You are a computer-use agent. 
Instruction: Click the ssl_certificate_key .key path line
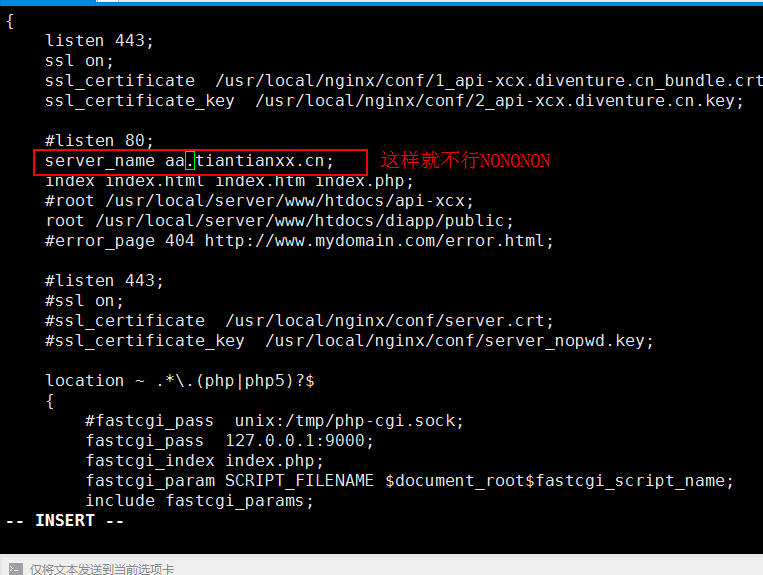click(394, 101)
